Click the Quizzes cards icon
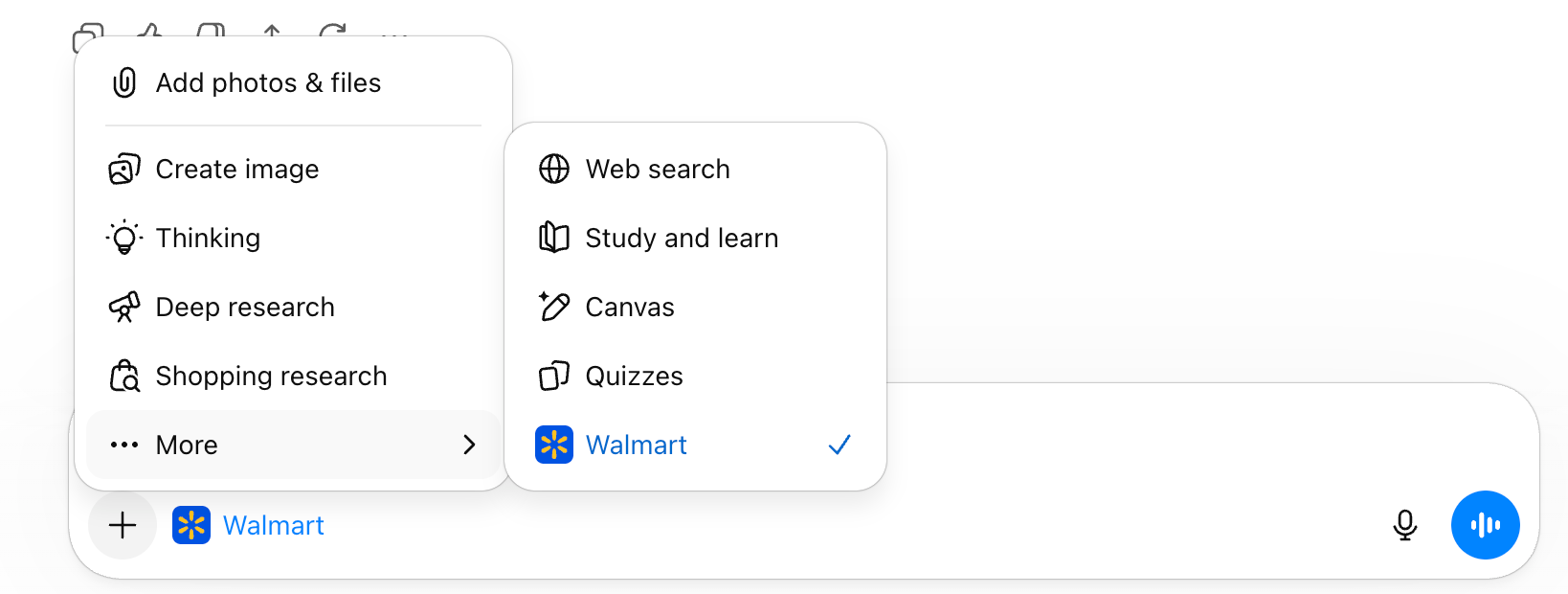The height and width of the screenshot is (594, 1568). pos(554,376)
